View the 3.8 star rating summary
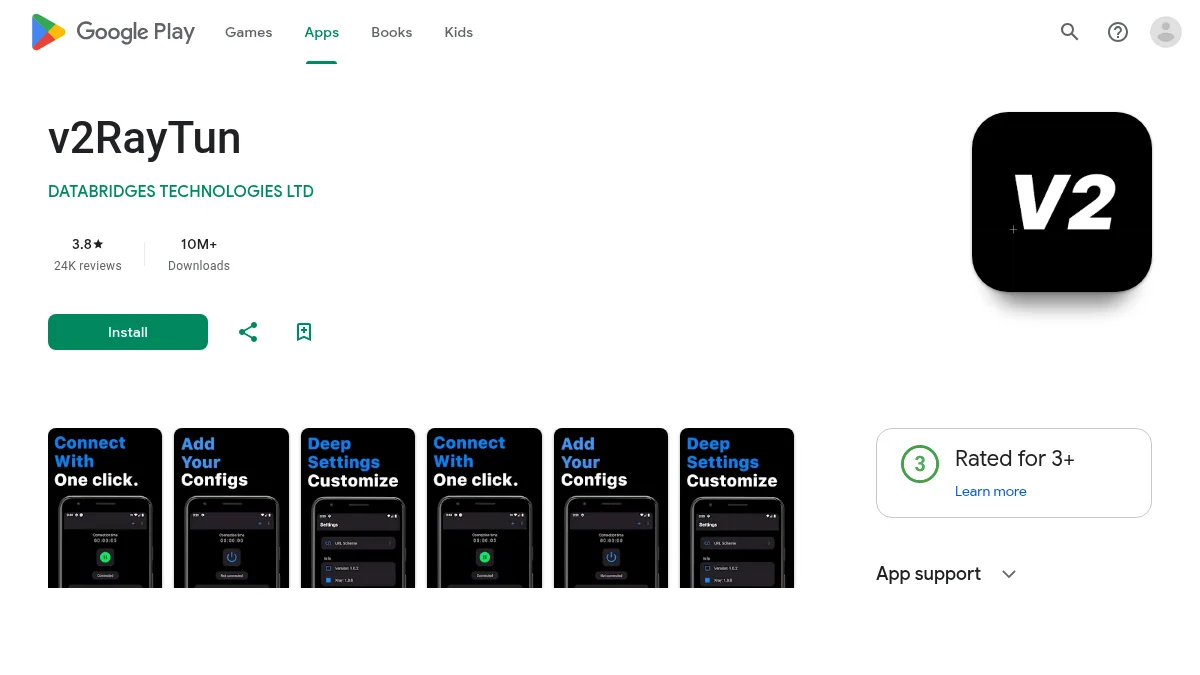This screenshot has width=1200, height=675. tap(88, 244)
